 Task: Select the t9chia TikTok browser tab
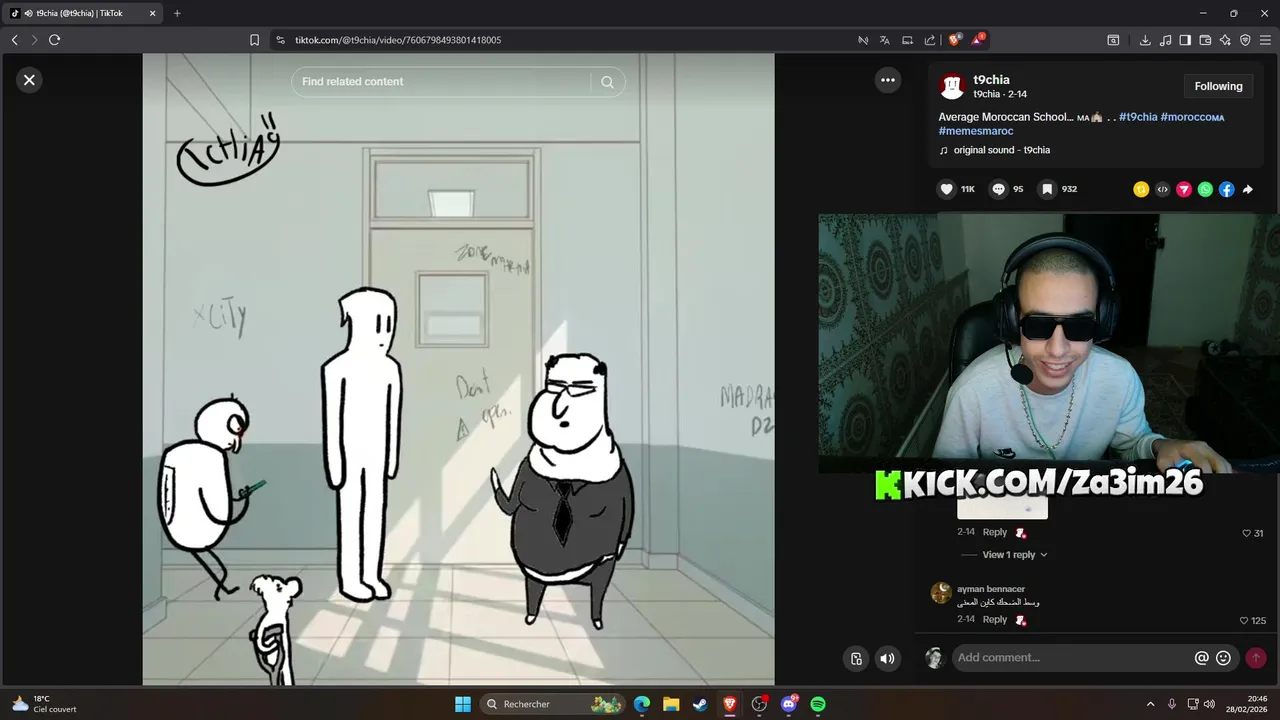[x=82, y=13]
